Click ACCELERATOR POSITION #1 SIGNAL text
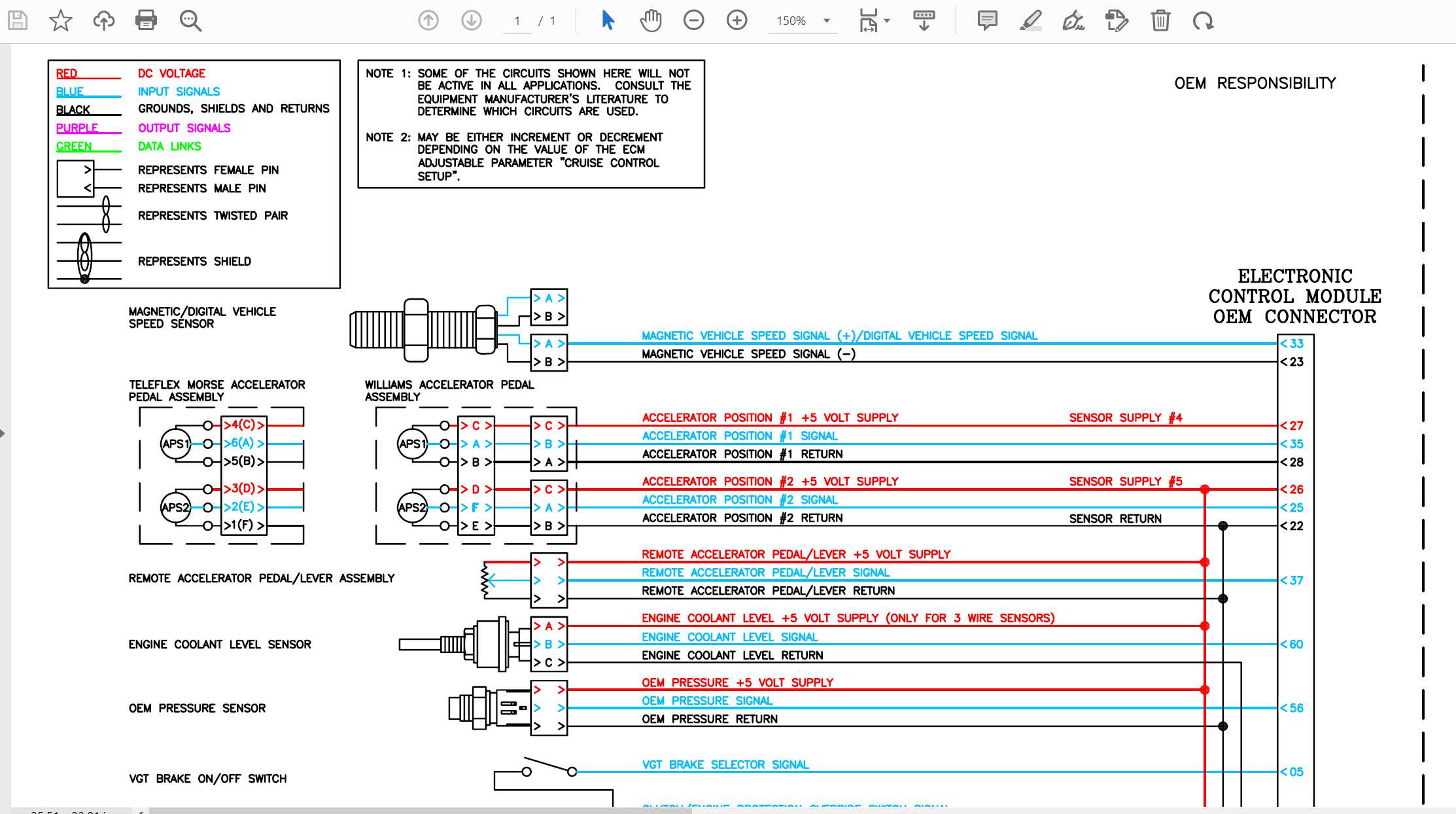 click(739, 436)
